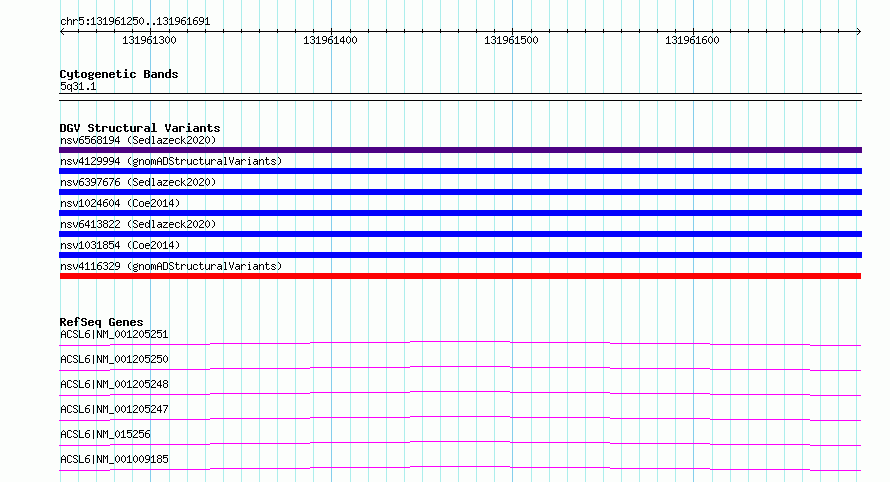This screenshot has width=890, height=482.
Task: Click the right arrow end of the ruler
Action: tap(859, 31)
